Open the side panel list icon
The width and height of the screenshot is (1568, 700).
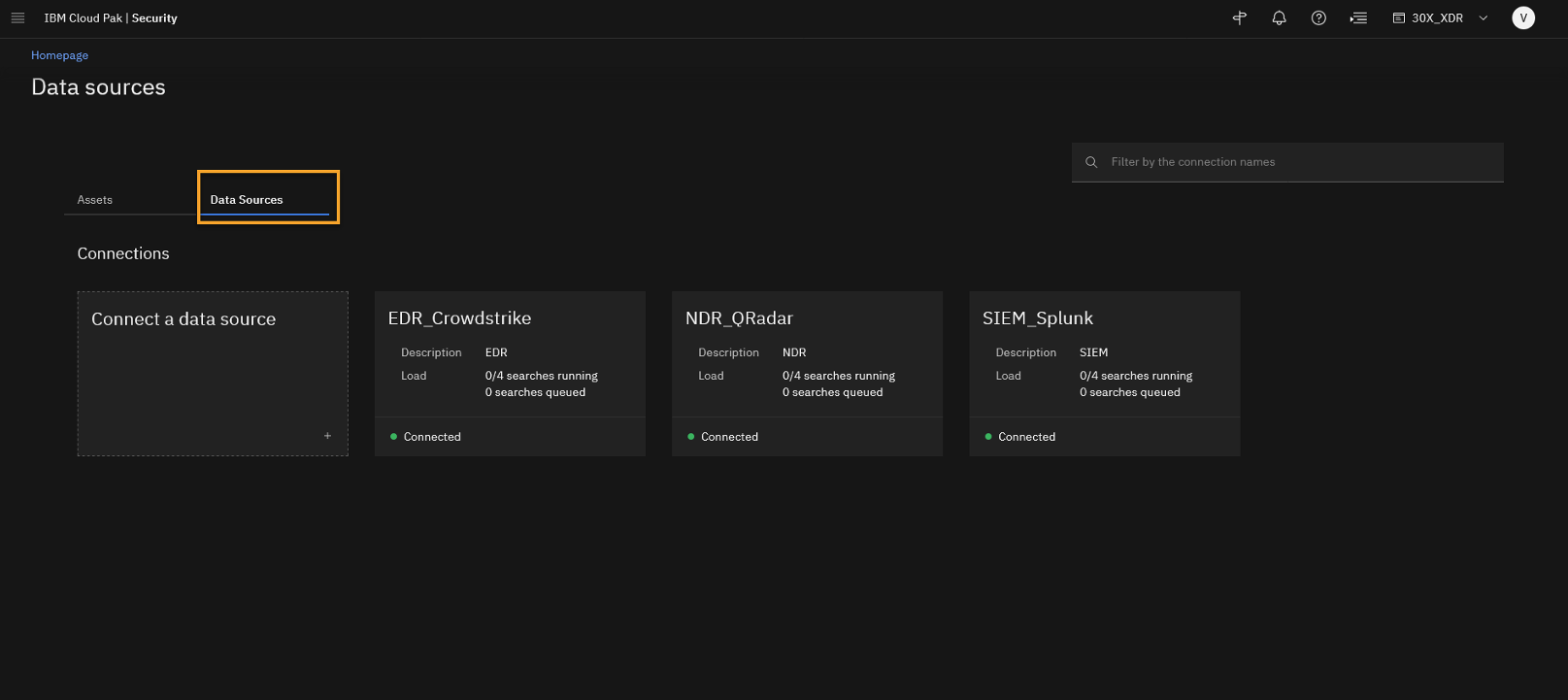(1358, 17)
